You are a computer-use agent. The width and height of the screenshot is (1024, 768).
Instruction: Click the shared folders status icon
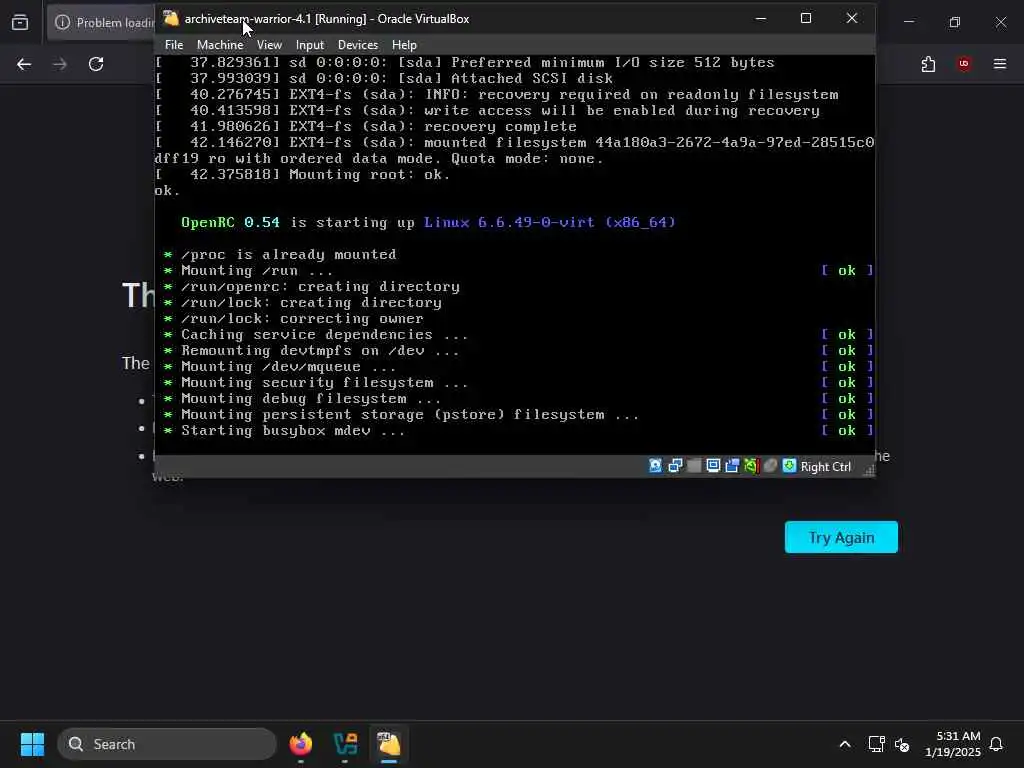pyautogui.click(x=732, y=466)
